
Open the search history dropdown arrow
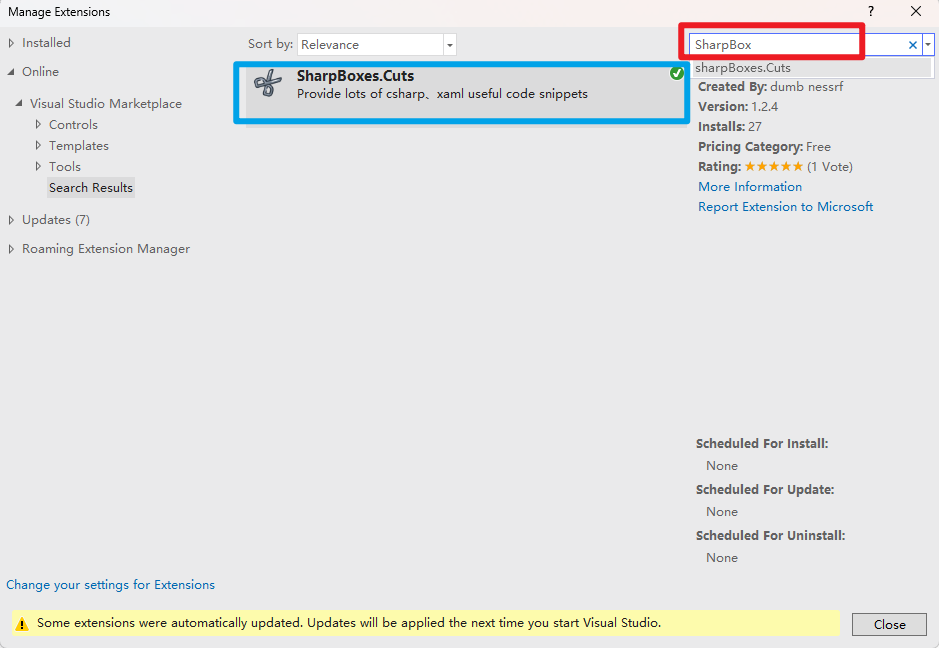[928, 45]
